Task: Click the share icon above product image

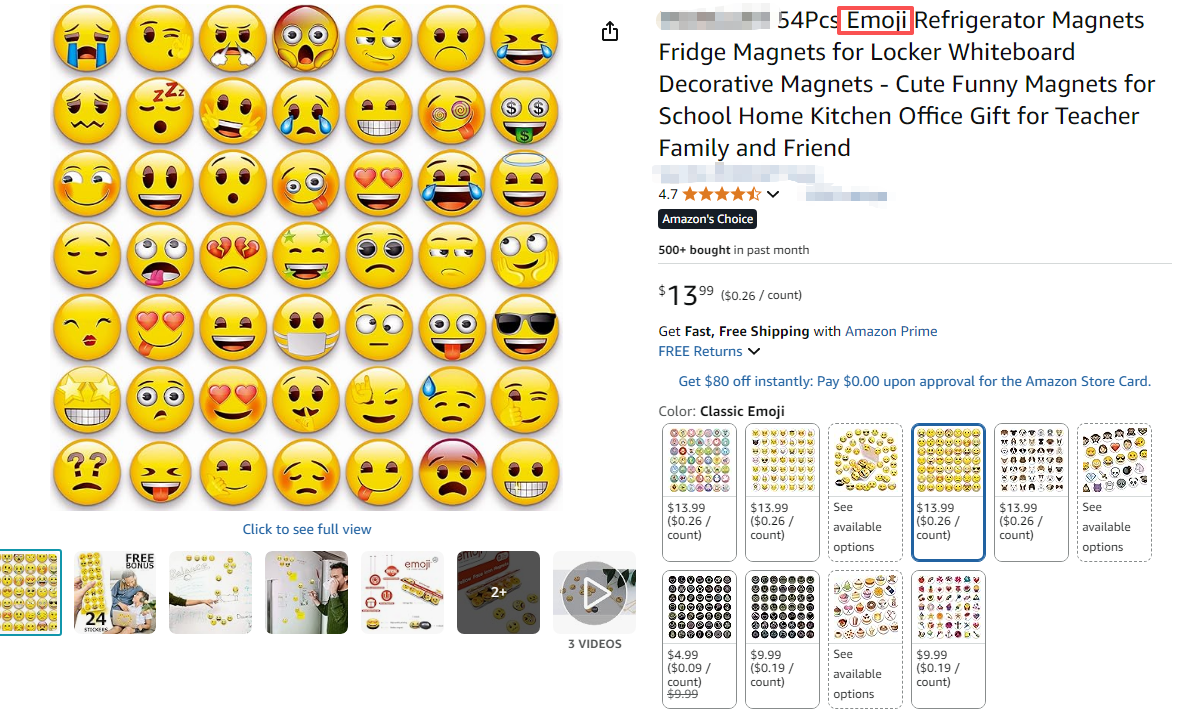Action: point(610,32)
